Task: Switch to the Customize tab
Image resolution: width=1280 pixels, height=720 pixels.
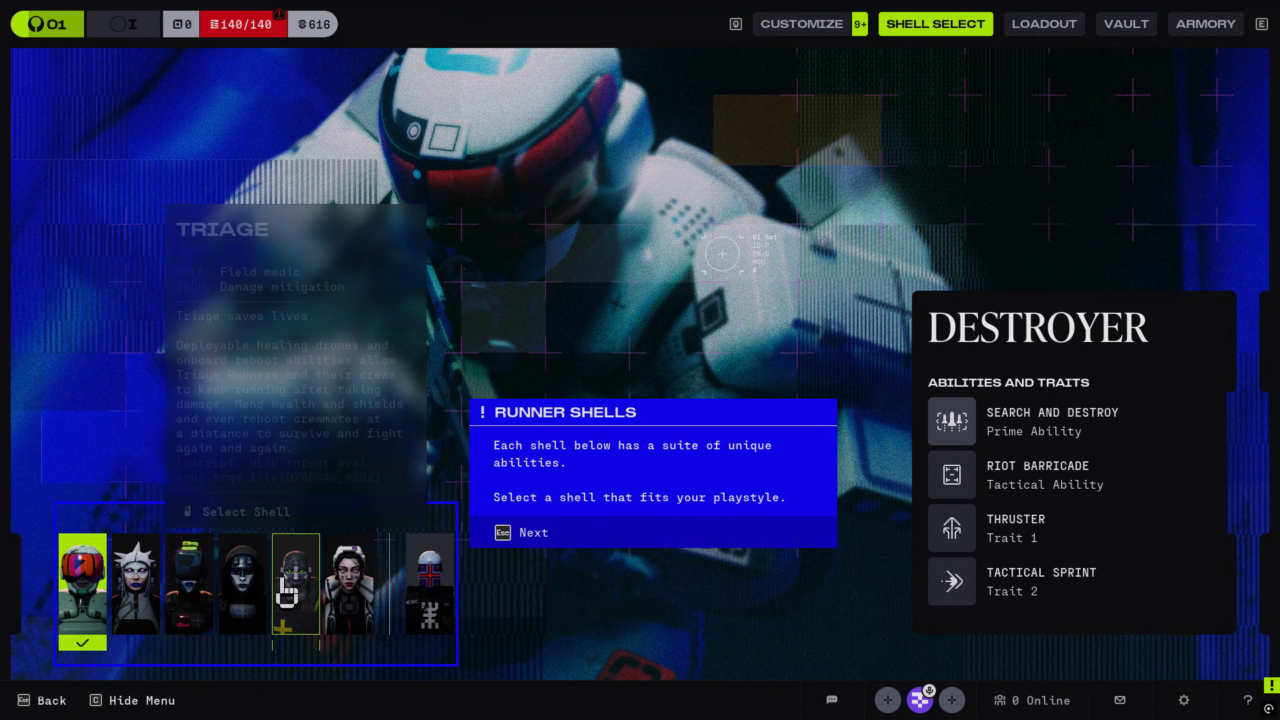Action: 801,24
